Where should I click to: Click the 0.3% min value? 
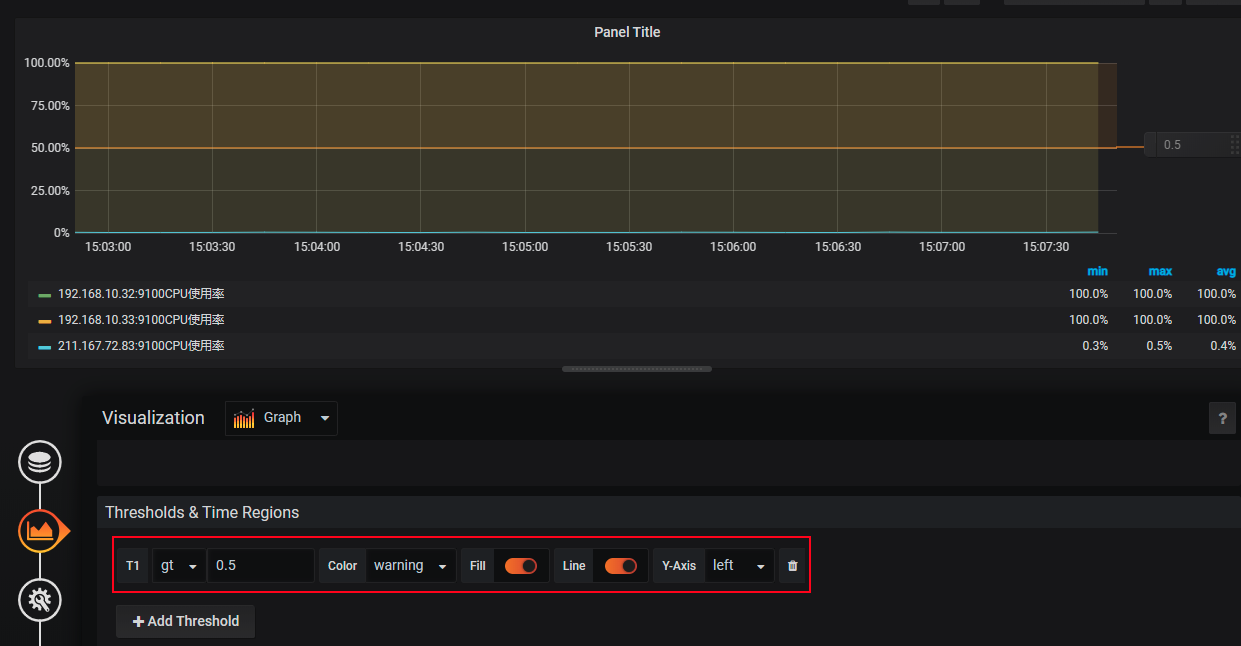click(1095, 346)
